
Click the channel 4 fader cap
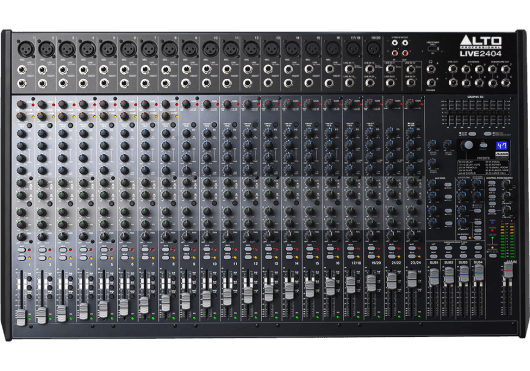pos(83,311)
